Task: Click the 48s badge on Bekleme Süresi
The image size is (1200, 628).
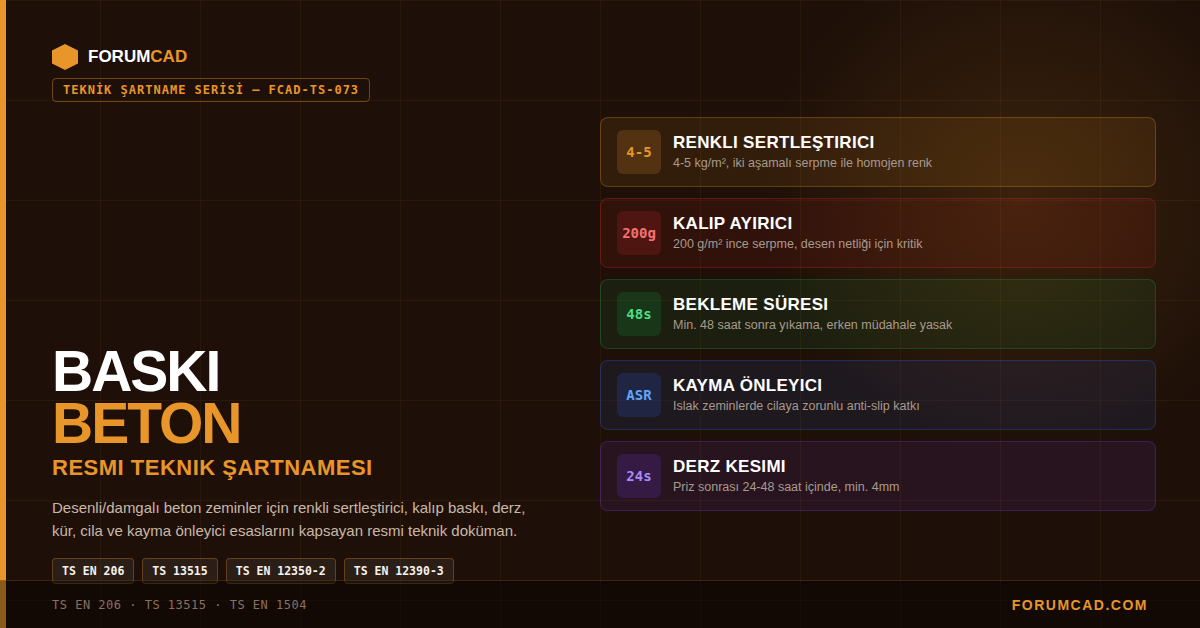Action: [639, 314]
